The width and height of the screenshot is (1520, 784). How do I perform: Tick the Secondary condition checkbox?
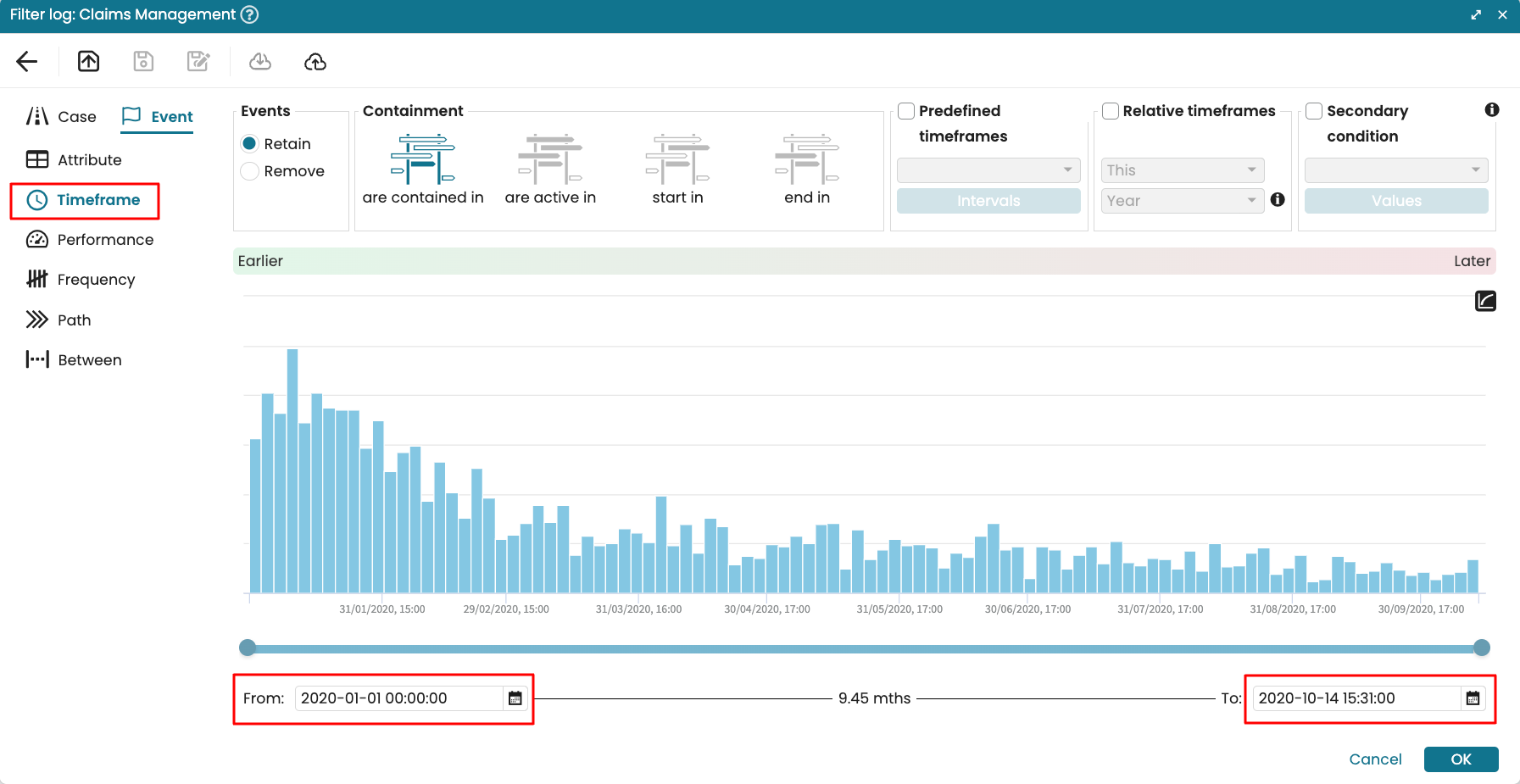click(x=1314, y=111)
